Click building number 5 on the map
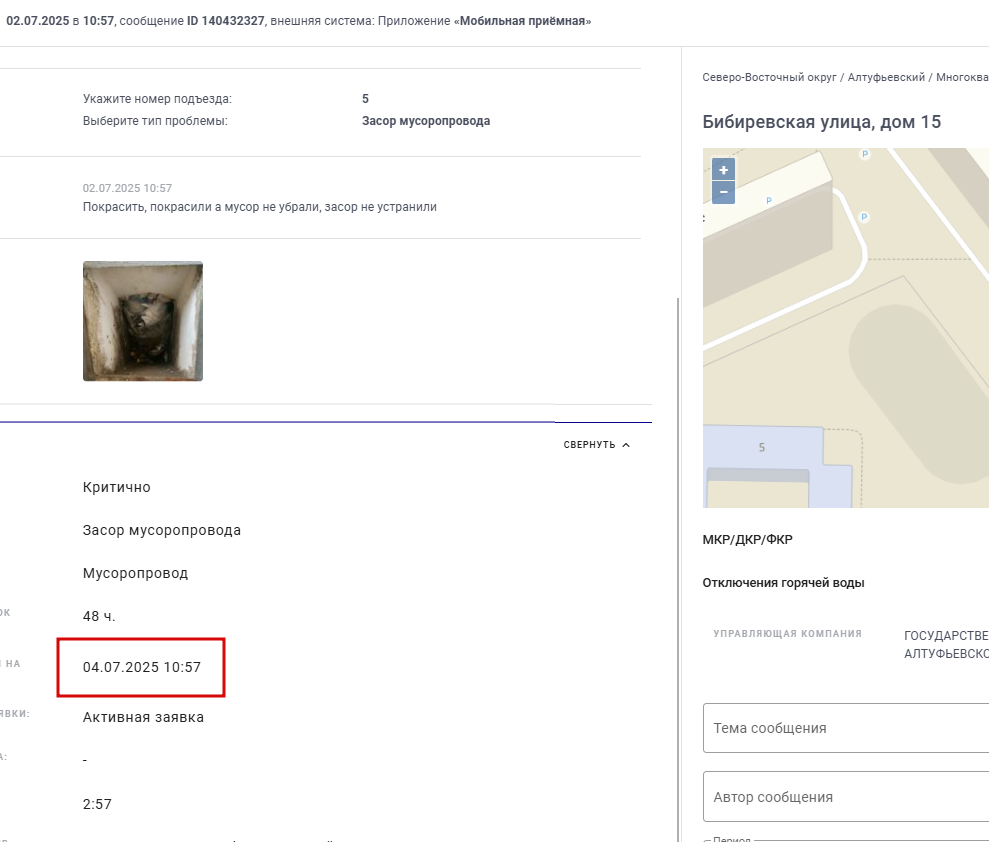Viewport: 989px width, 842px height. click(x=761, y=447)
